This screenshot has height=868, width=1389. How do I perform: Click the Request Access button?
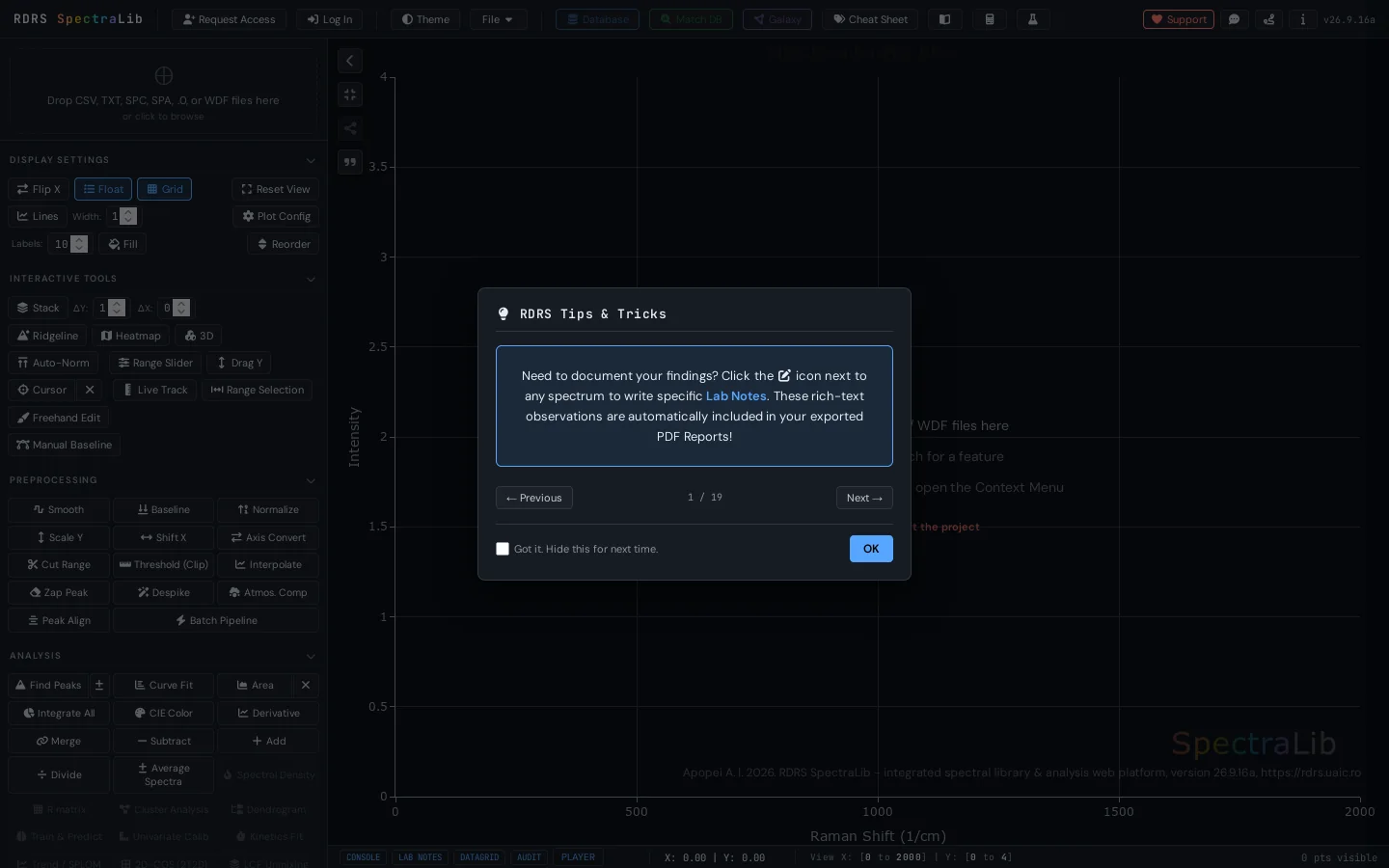[x=229, y=19]
